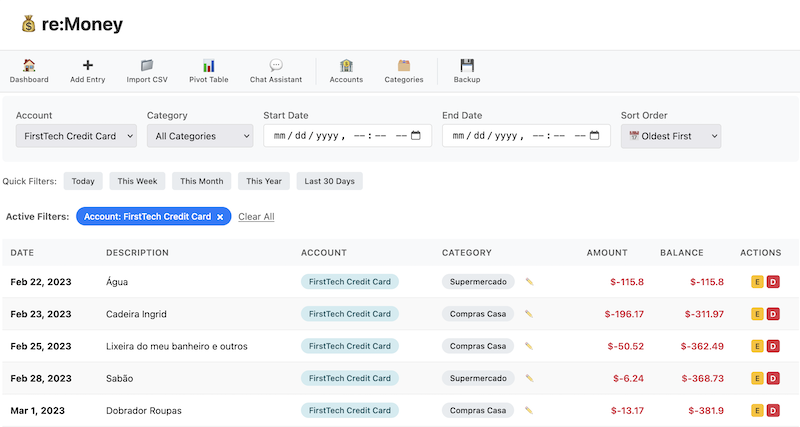Click the Lixeira do meu banheiro e outros description

point(177,346)
